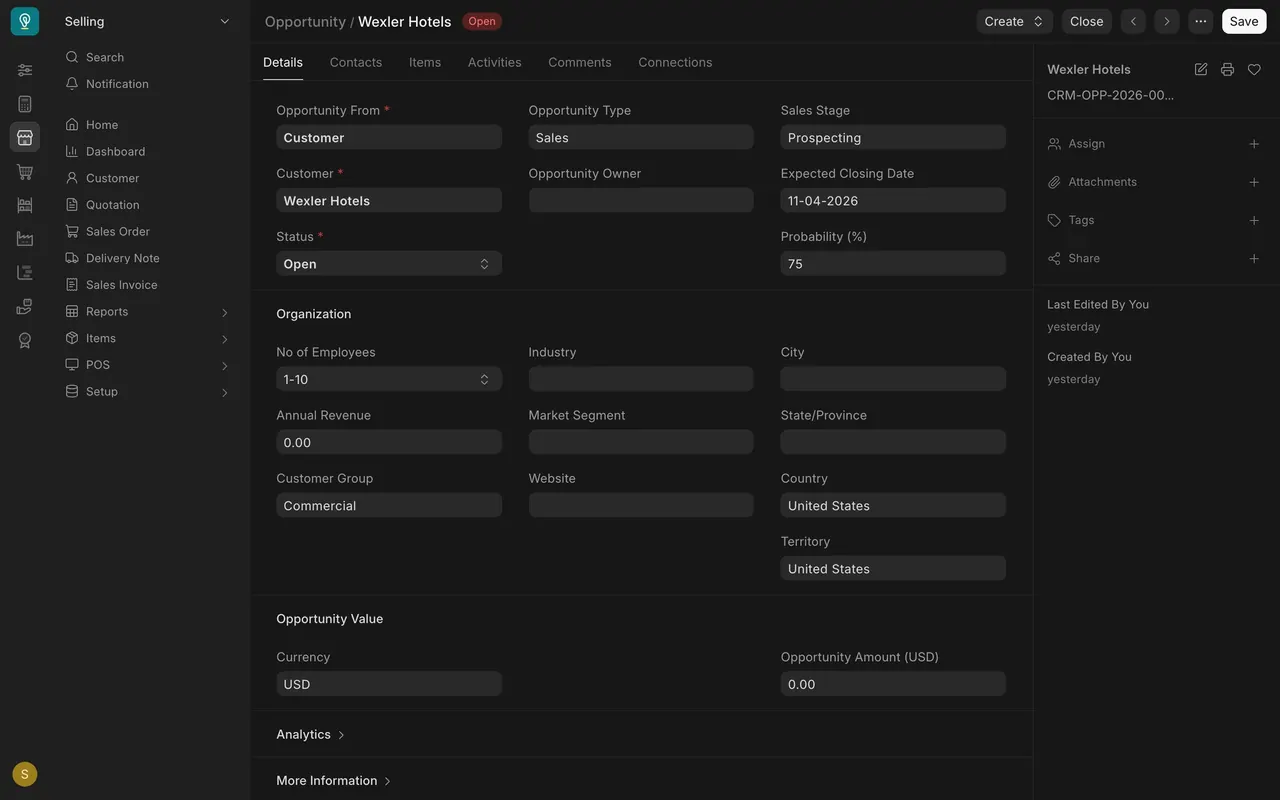Open the Projects chart rail icon
The height and width of the screenshot is (800, 1280).
pyautogui.click(x=25, y=273)
